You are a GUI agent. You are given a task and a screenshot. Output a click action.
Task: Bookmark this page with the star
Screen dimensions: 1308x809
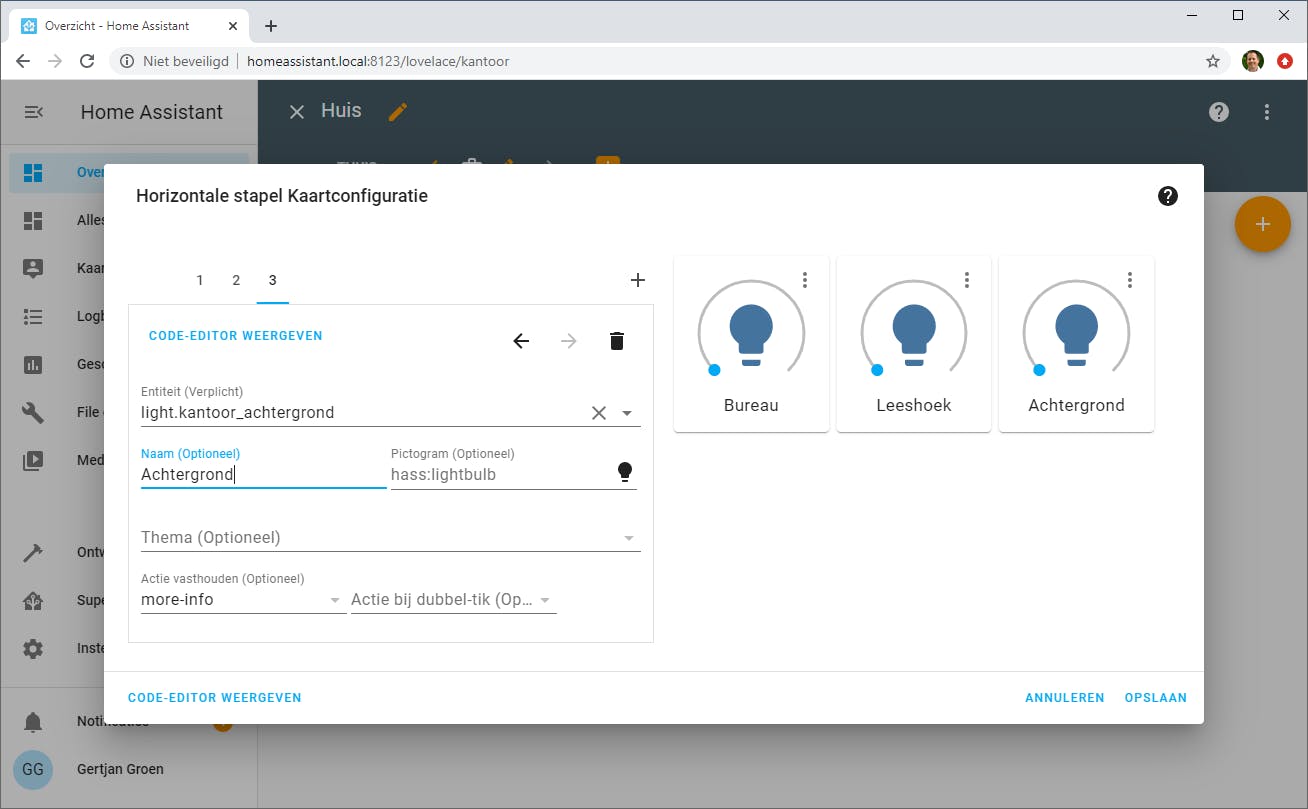[x=1213, y=61]
